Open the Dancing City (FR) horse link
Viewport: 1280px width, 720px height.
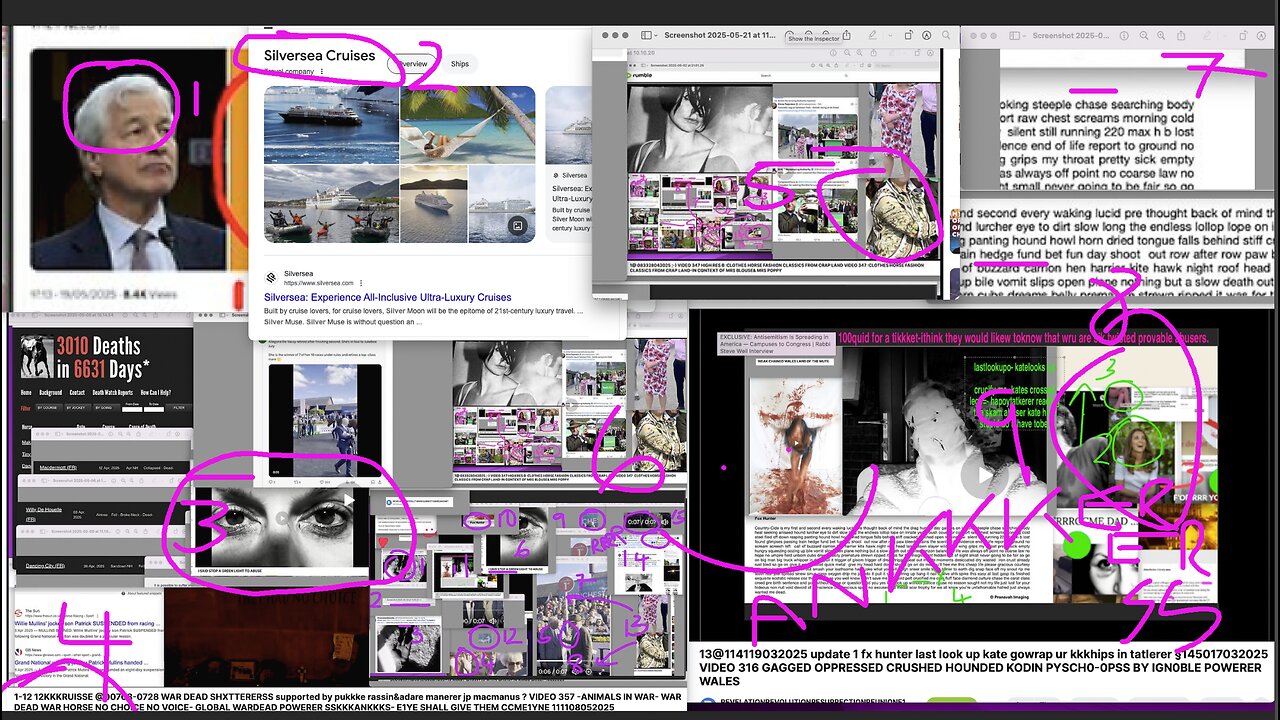[45, 566]
